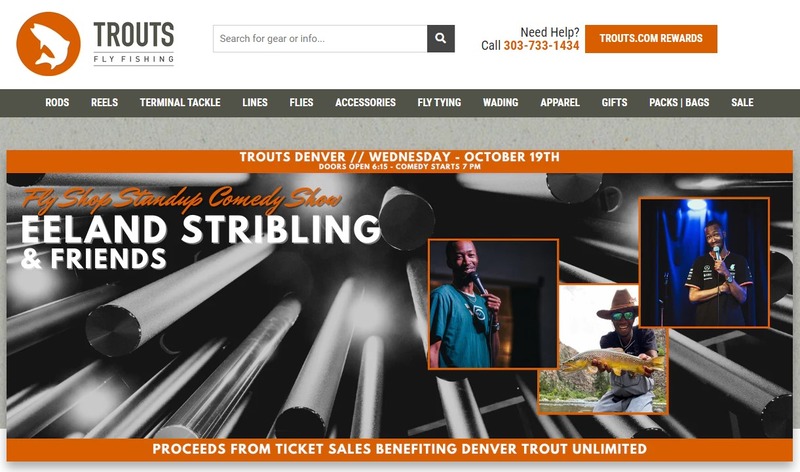
Task: Open the Wading menu item
Action: (501, 103)
